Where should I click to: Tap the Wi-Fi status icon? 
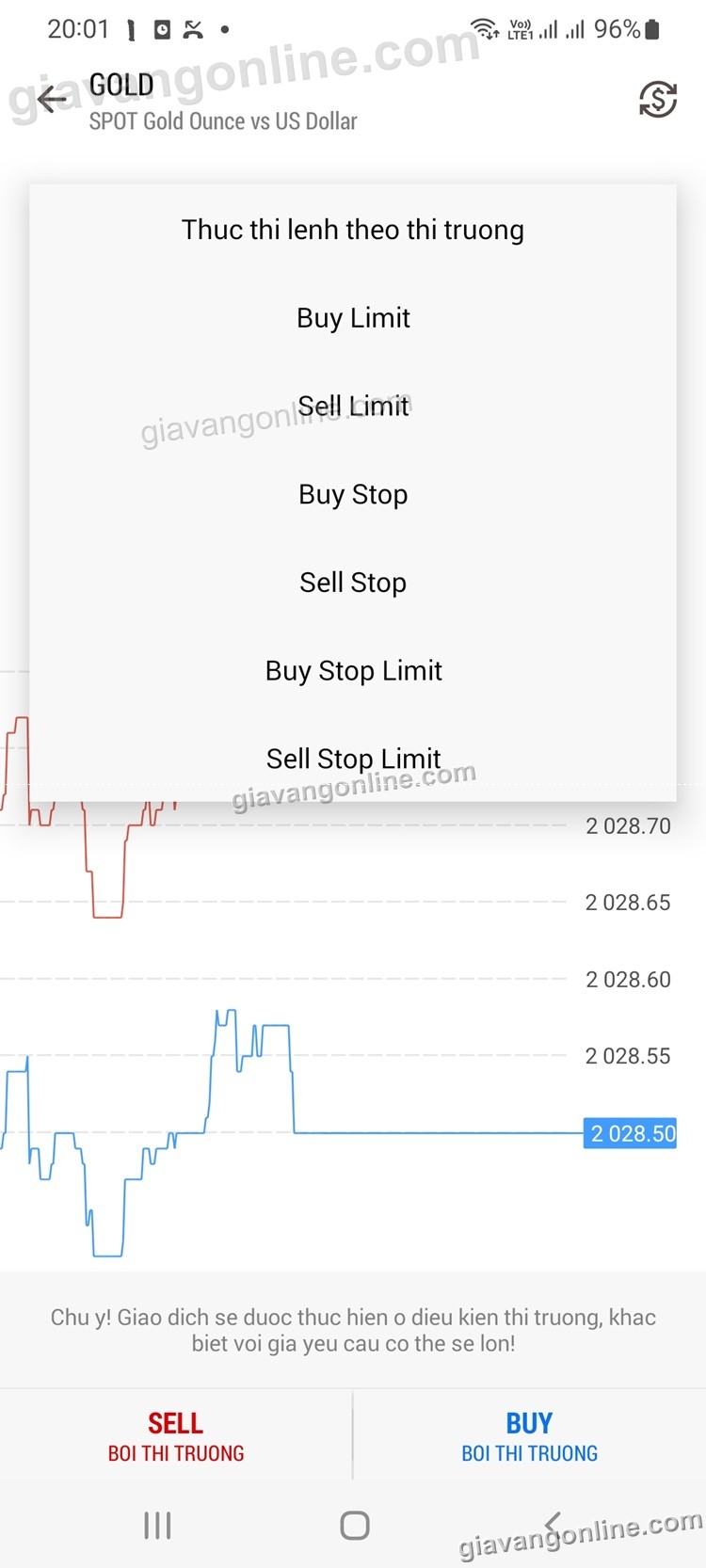pyautogui.click(x=485, y=29)
